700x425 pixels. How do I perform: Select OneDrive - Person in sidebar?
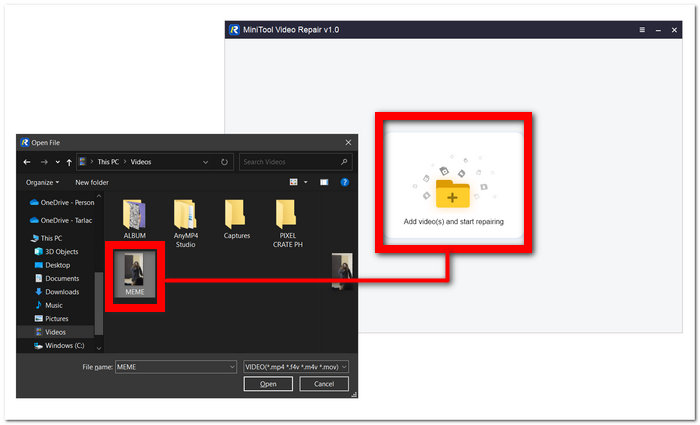point(62,203)
